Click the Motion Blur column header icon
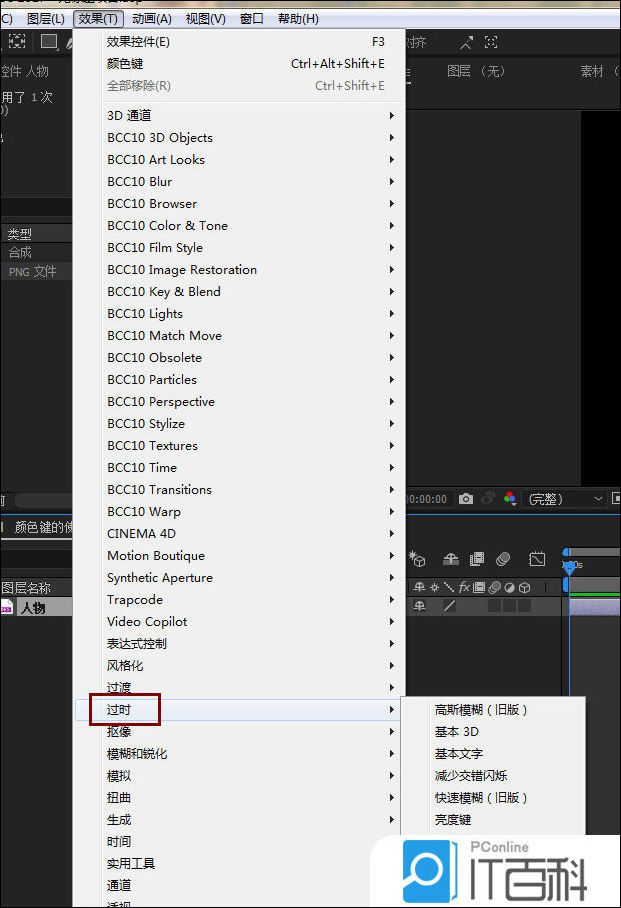 (494, 588)
